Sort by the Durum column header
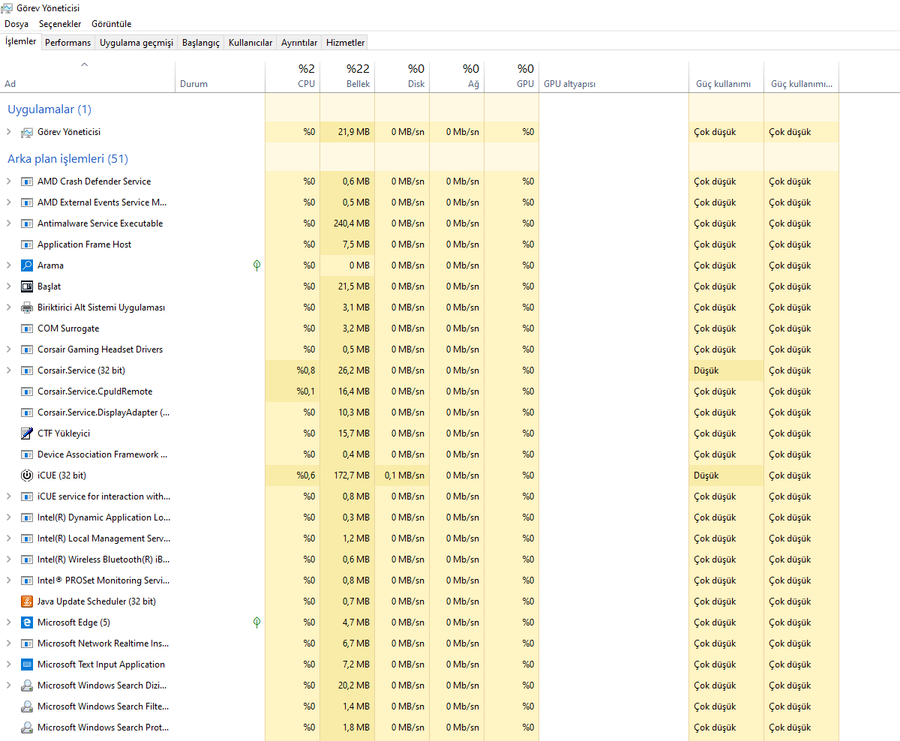Viewport: 900px width, 741px height. point(220,76)
